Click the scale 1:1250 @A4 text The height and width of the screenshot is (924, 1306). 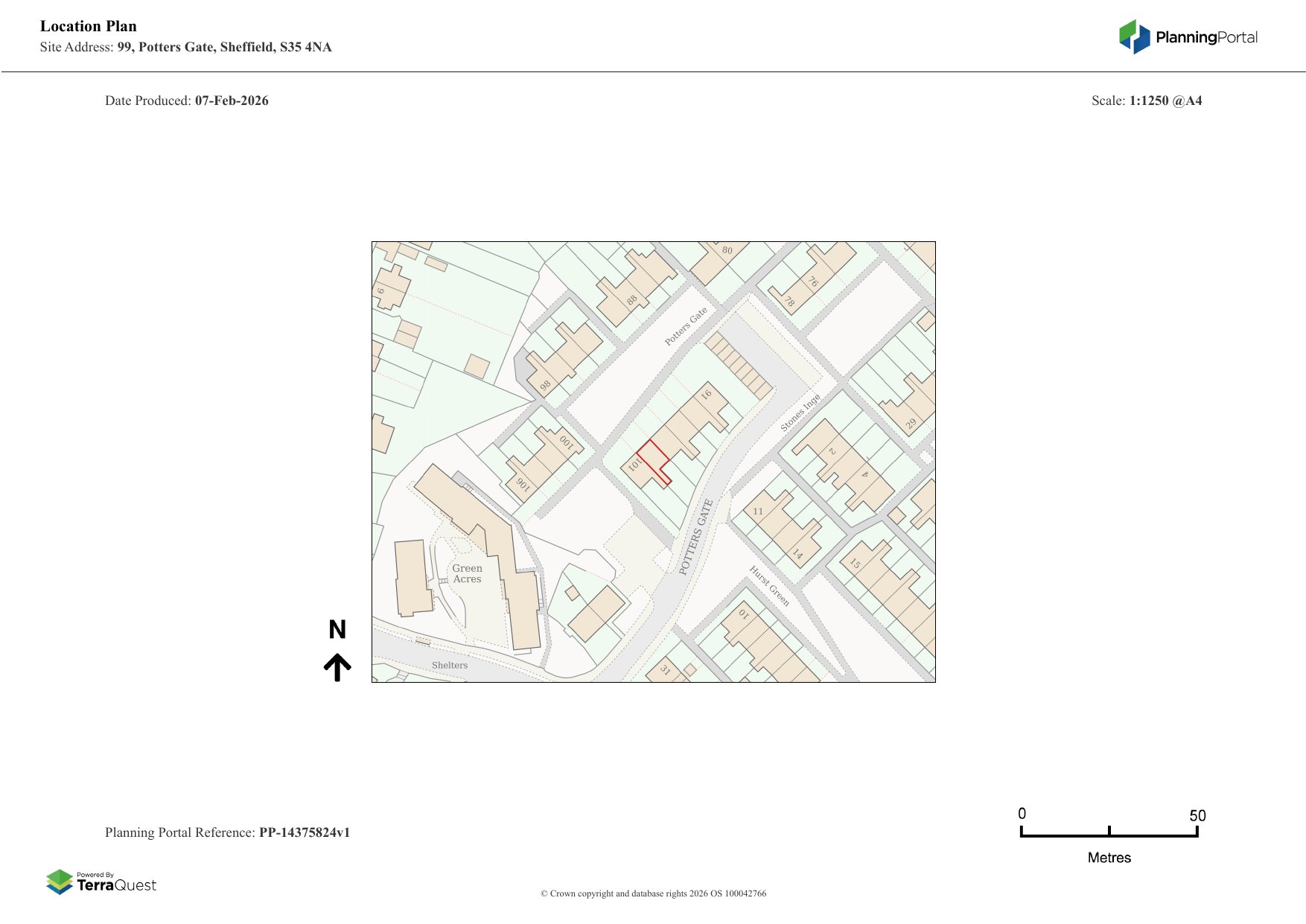coord(1165,101)
